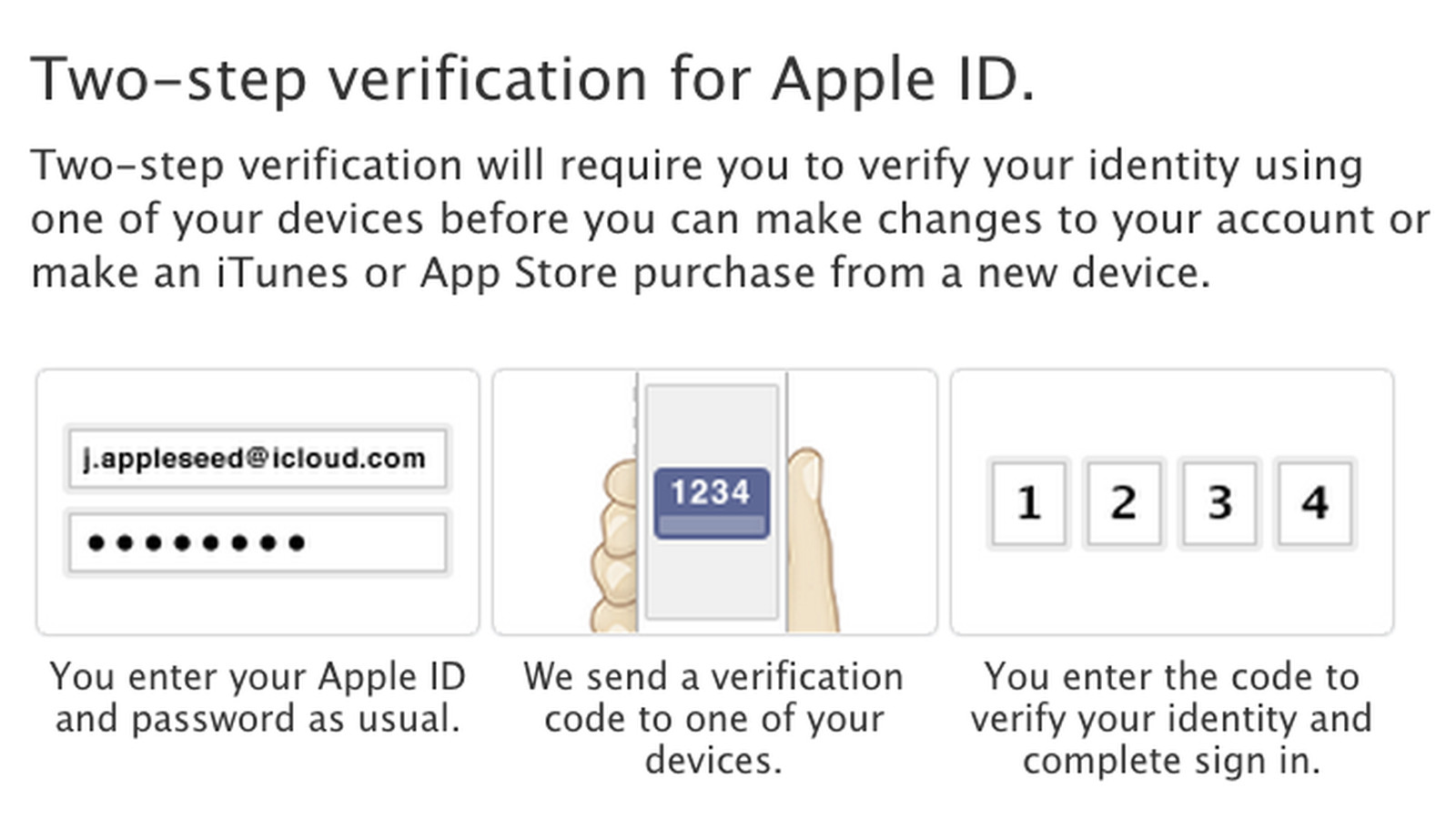Click the "Two-step verification for Apple ID." heading
The image size is (1456, 819).
coord(532,79)
